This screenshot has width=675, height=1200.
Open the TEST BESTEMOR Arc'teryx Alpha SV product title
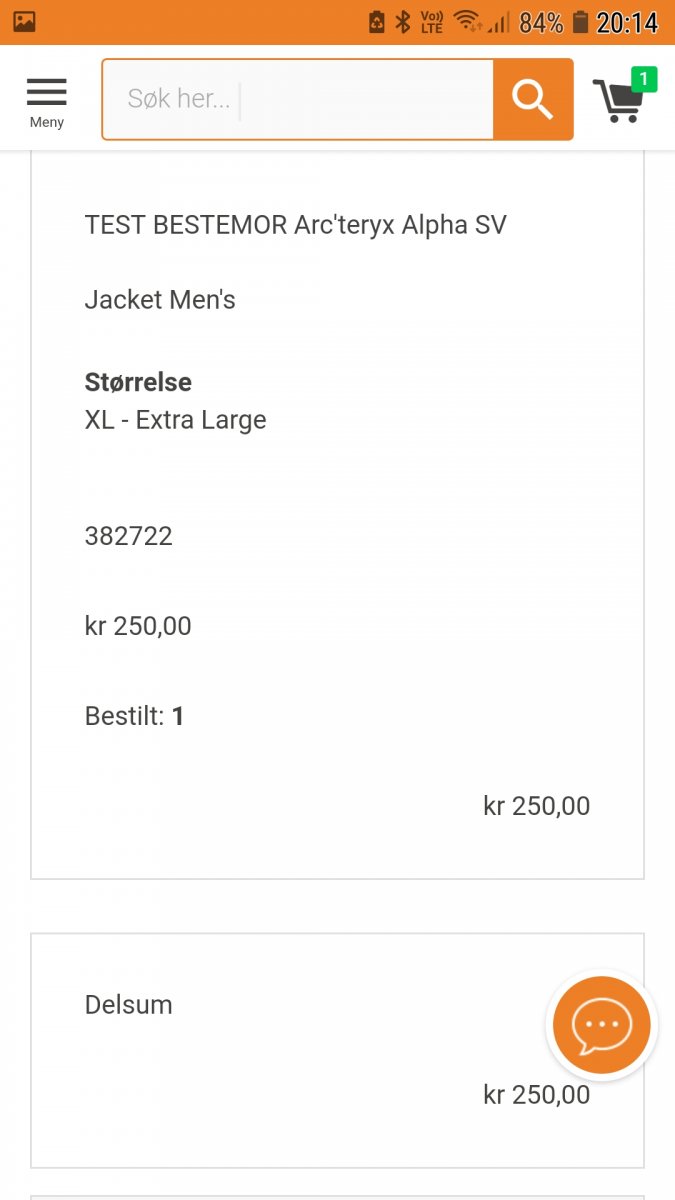(295, 225)
